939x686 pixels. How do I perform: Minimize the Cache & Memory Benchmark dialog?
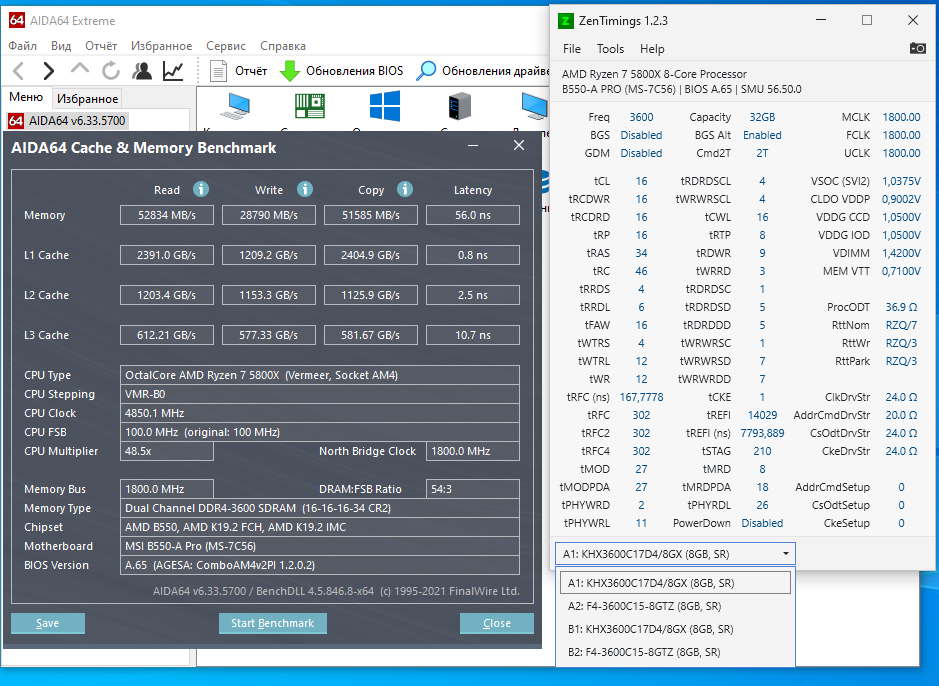pos(473,145)
